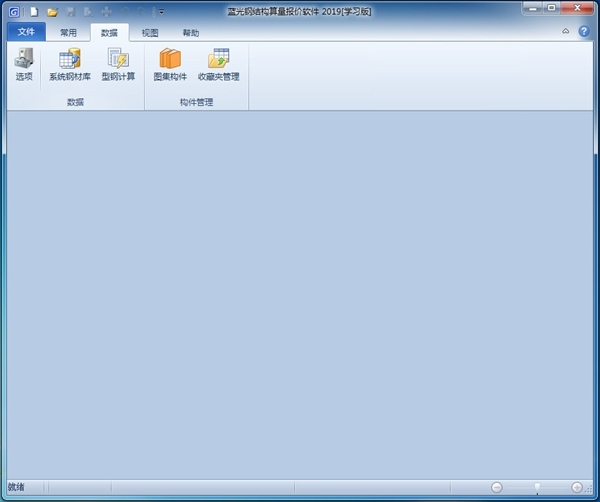Zoom in with the plus button
The image size is (600, 502).
point(577,487)
